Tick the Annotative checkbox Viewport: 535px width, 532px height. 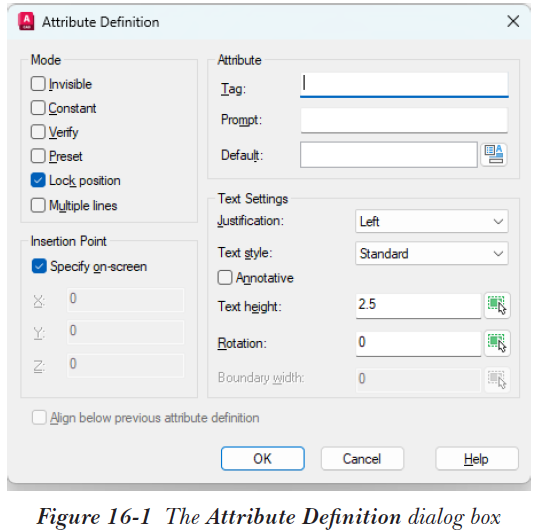pyautogui.click(x=225, y=277)
